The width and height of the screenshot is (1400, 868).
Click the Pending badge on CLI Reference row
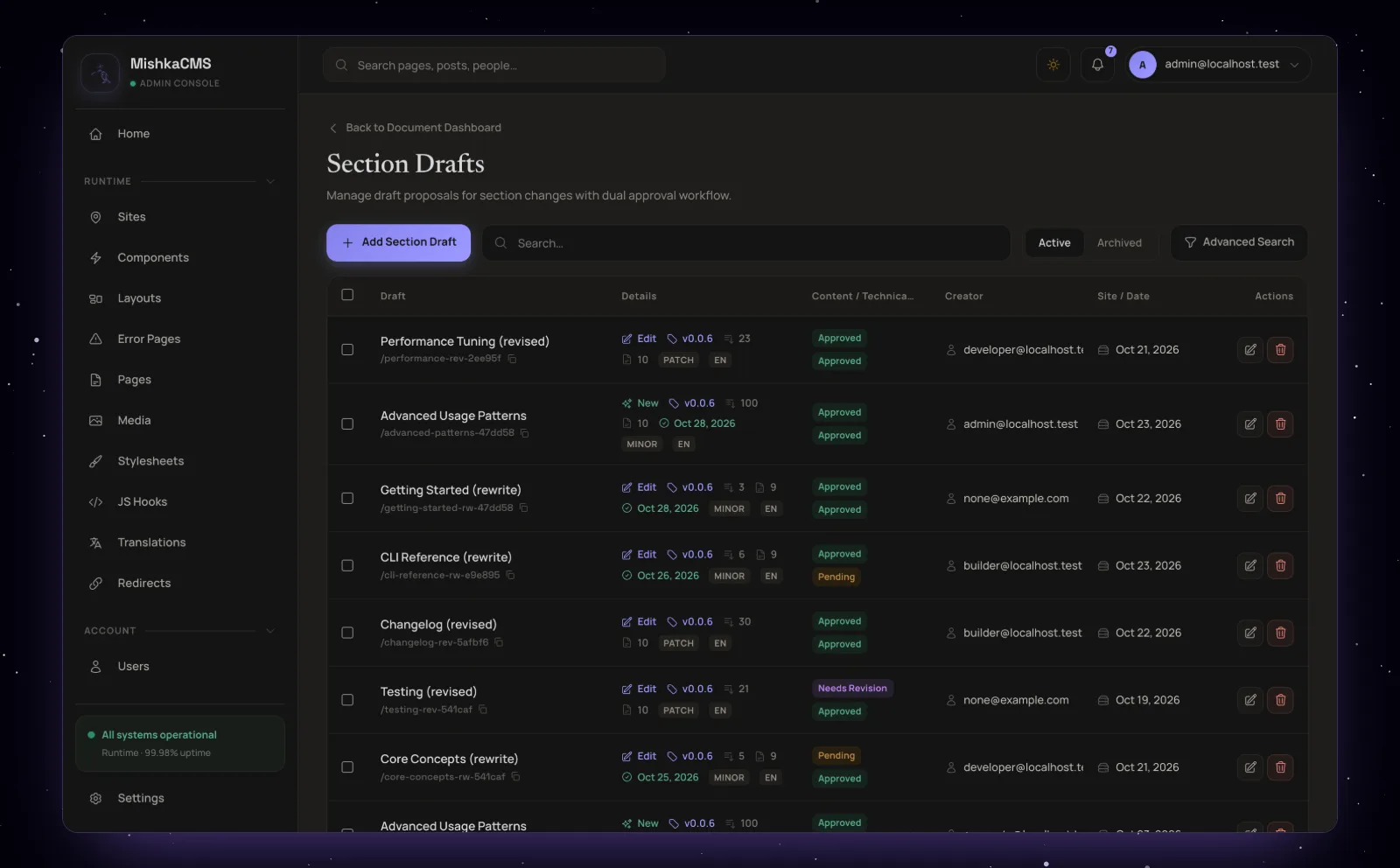tap(836, 577)
